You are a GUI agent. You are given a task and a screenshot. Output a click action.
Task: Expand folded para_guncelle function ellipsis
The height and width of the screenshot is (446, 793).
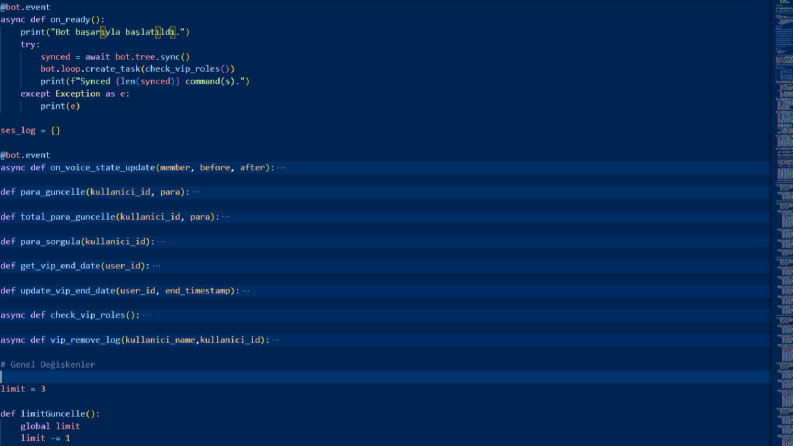coord(196,192)
